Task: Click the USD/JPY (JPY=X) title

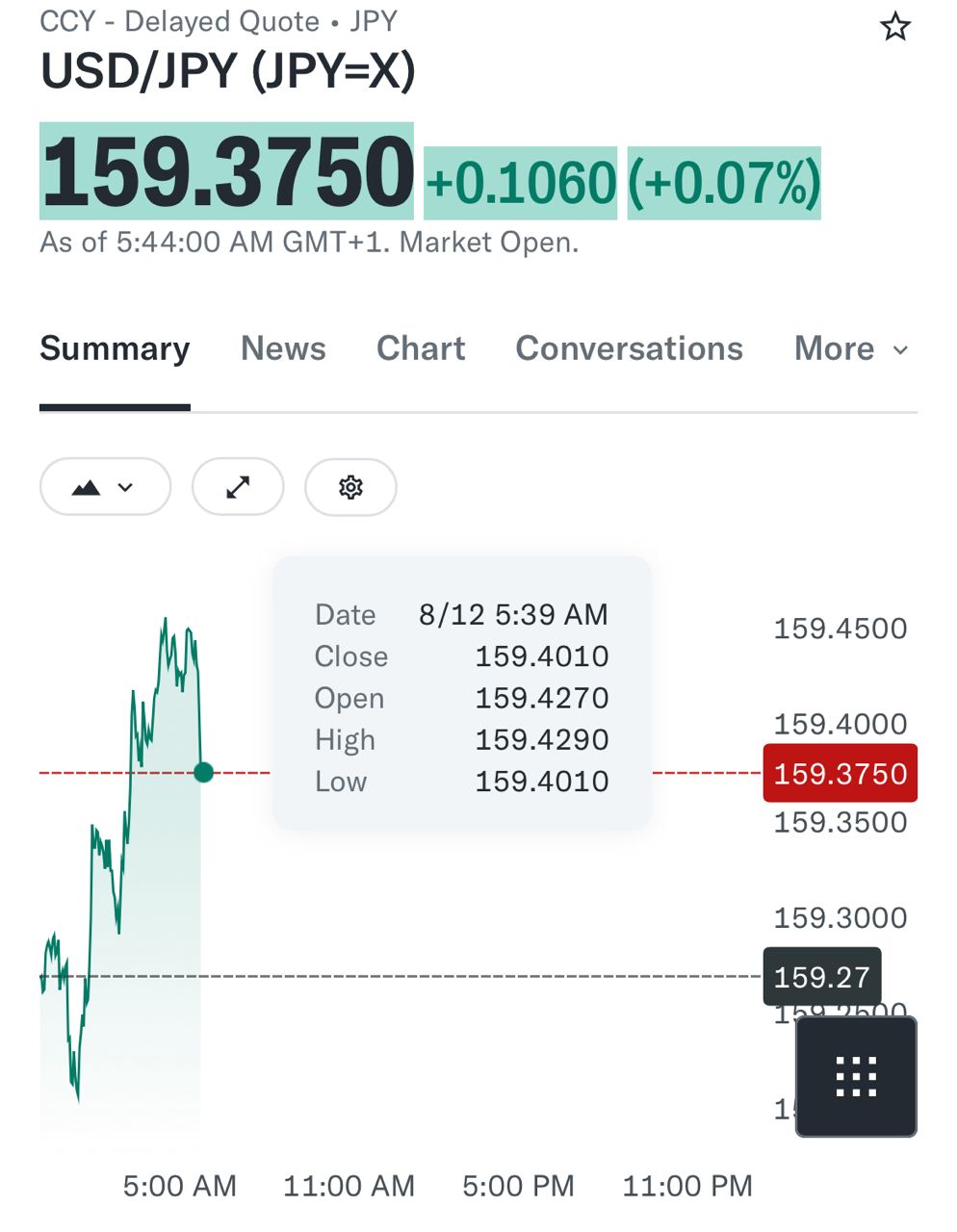Action: pyautogui.click(x=228, y=71)
